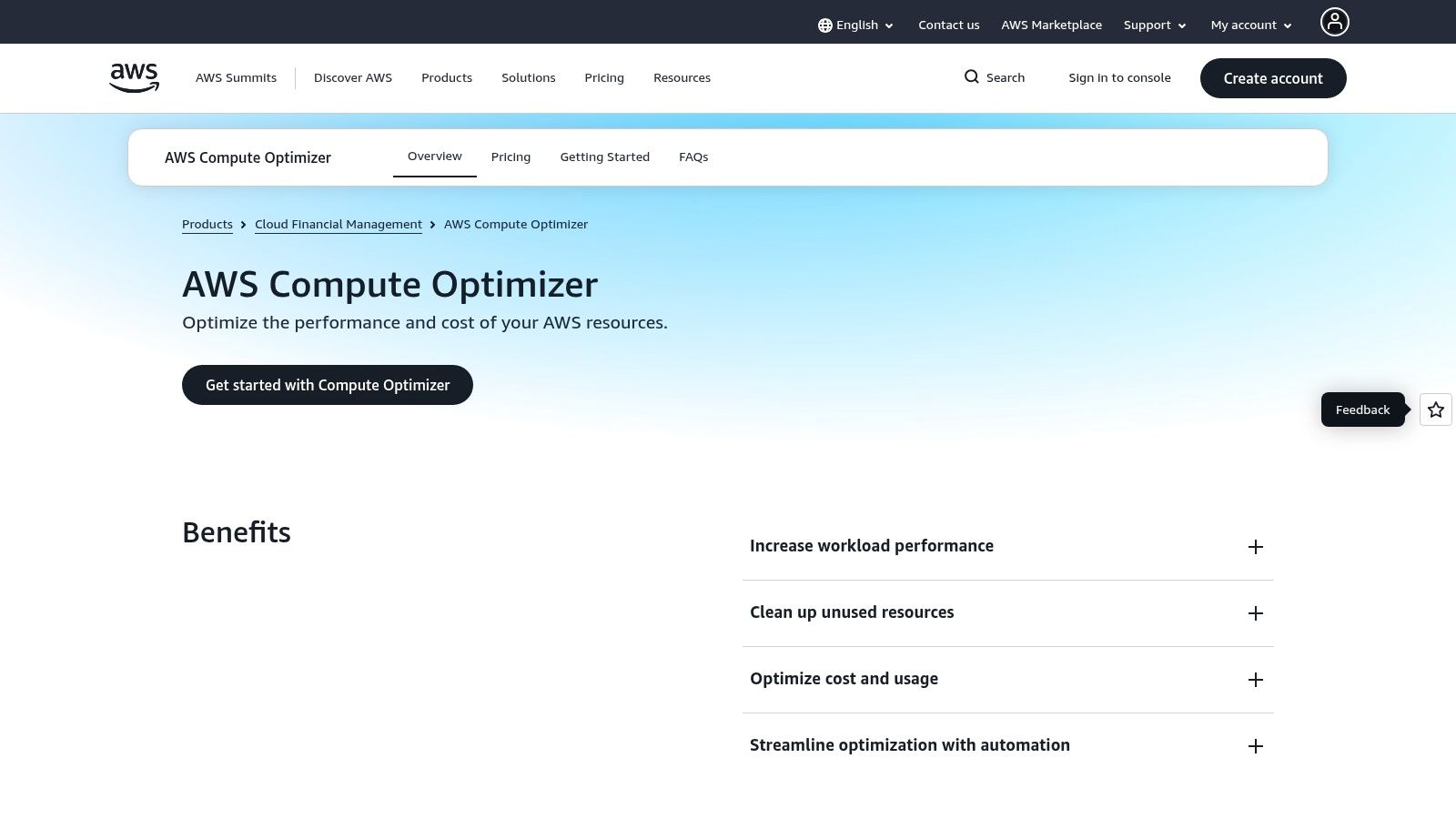Open the FAQs tab

click(693, 157)
